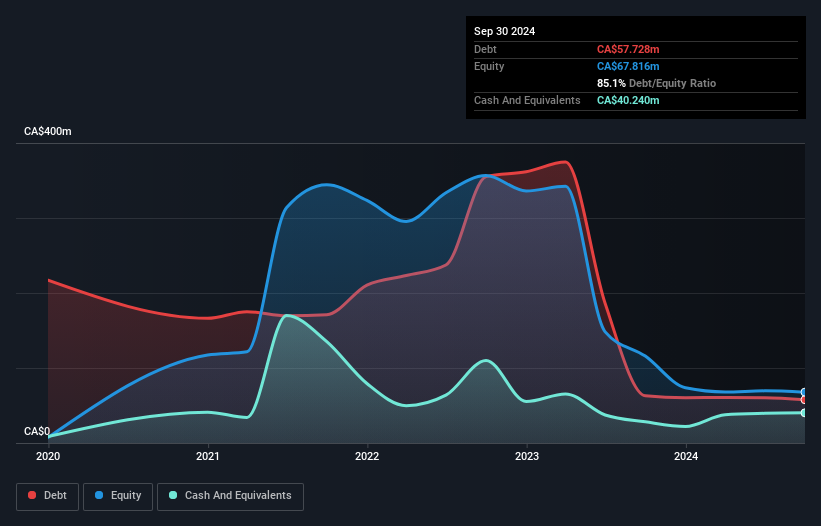
Task: Click the Debt label in tooltip
Action: click(485, 49)
